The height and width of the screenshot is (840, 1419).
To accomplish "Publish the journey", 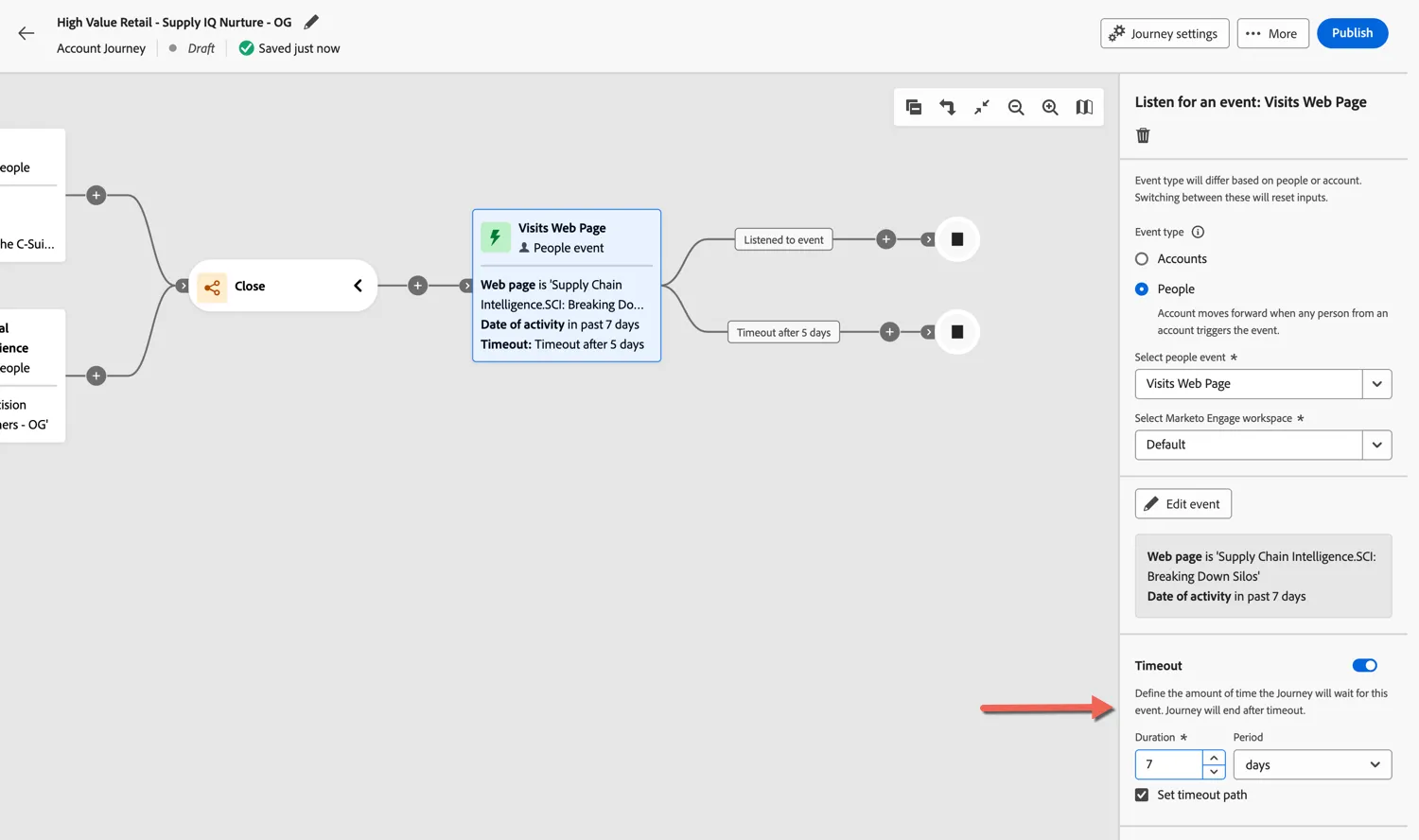I will tap(1352, 33).
